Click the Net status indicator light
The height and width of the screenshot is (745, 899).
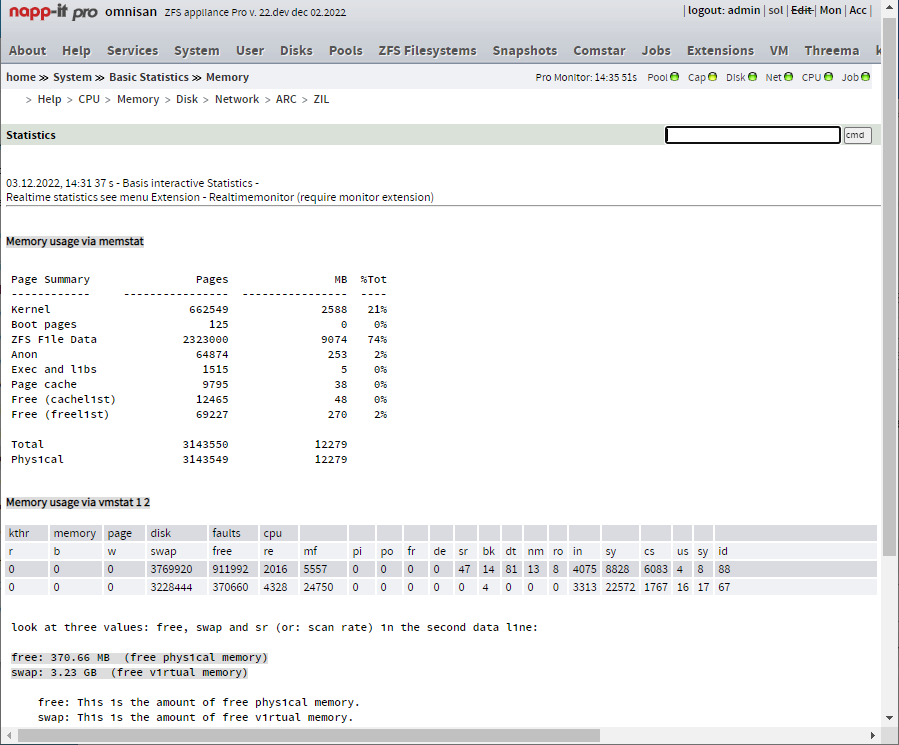(x=788, y=77)
